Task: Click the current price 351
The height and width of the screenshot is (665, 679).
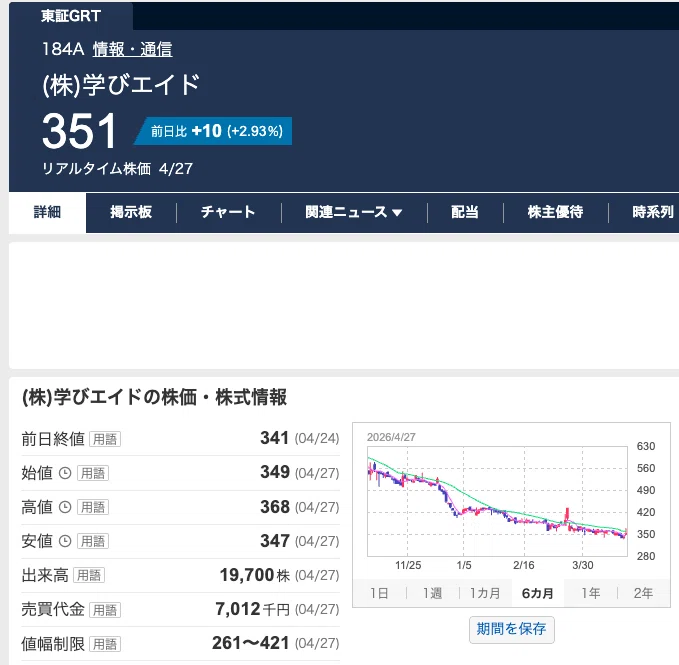Action: (79, 131)
